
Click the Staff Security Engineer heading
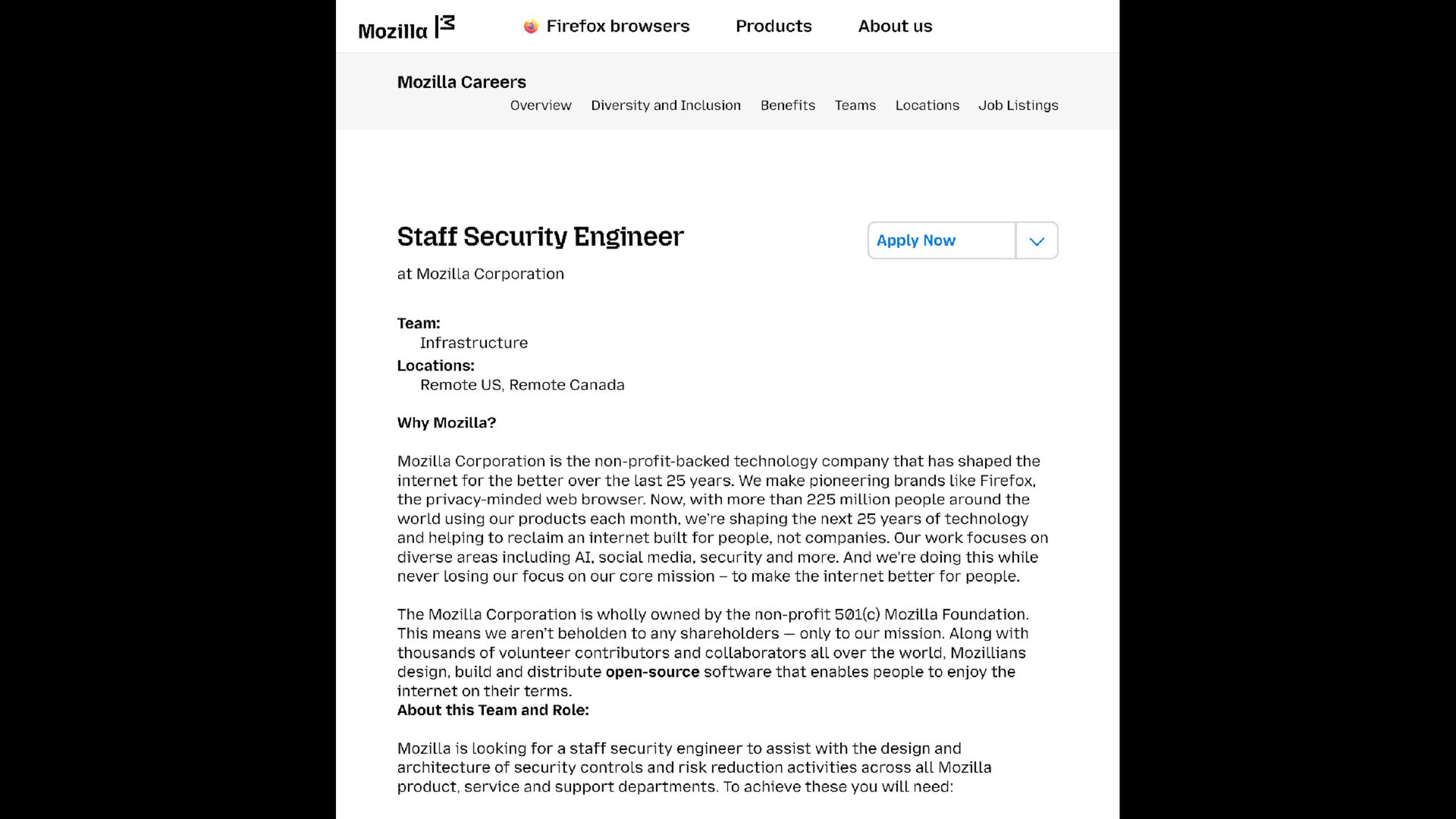tap(540, 237)
